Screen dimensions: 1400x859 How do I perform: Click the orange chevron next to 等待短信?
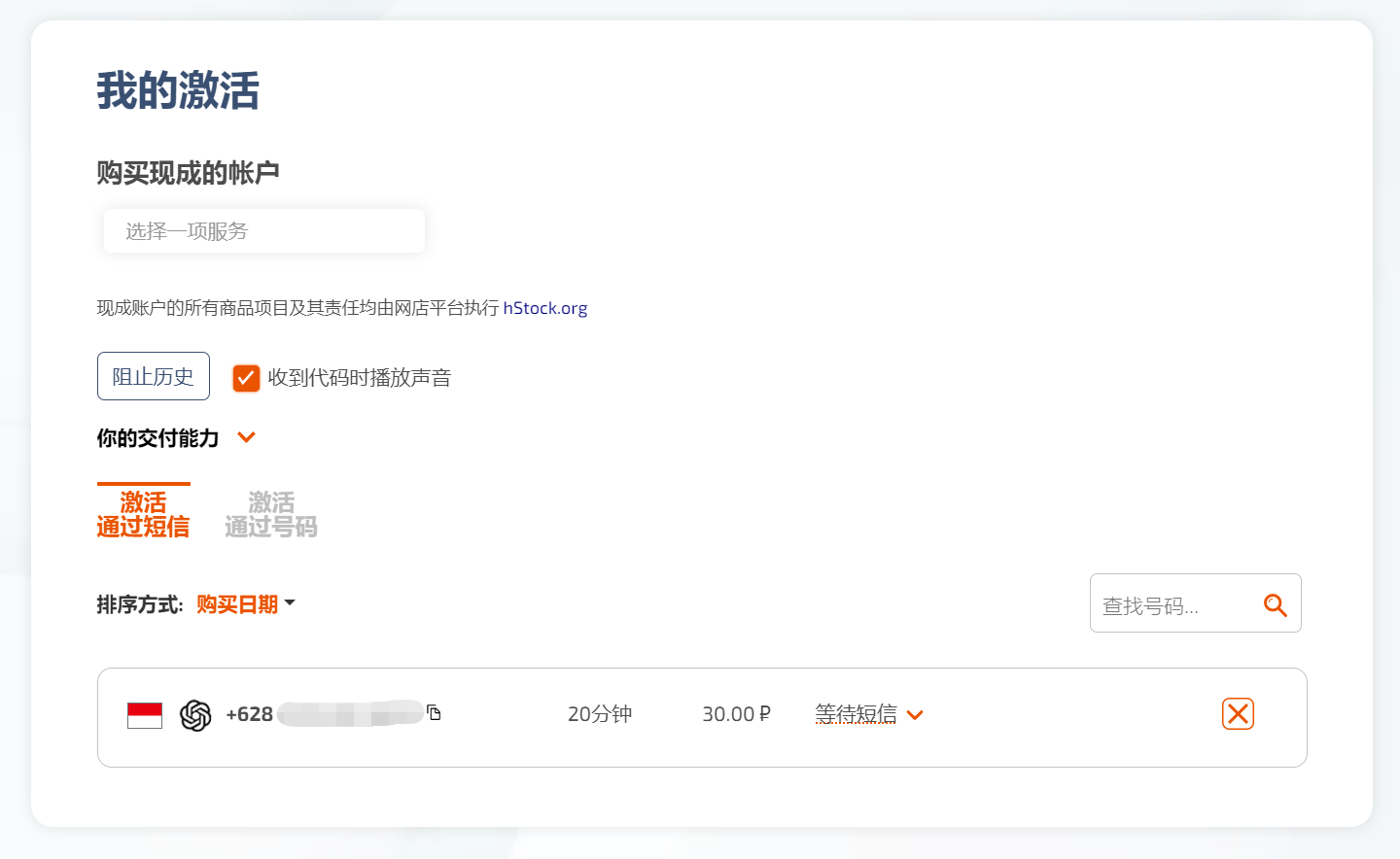pos(915,715)
